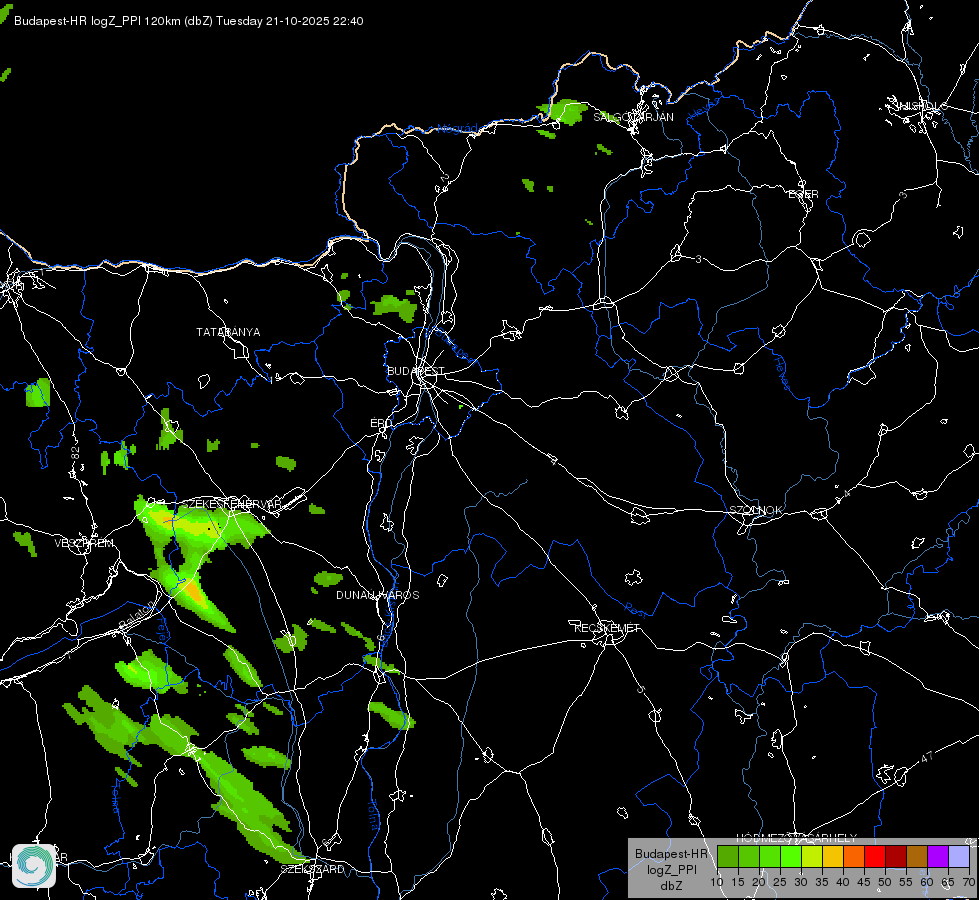
Task: Click the 50–55 dBZ dark red legend swatch
Action: [896, 856]
